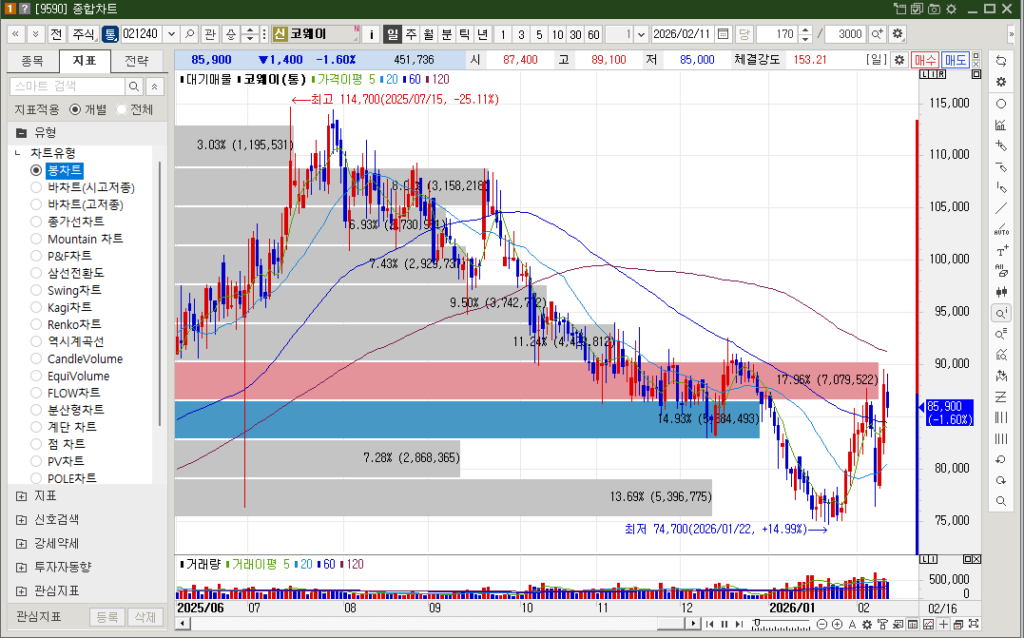
Task: Open the interval dropdown next to 60
Action: coord(641,34)
